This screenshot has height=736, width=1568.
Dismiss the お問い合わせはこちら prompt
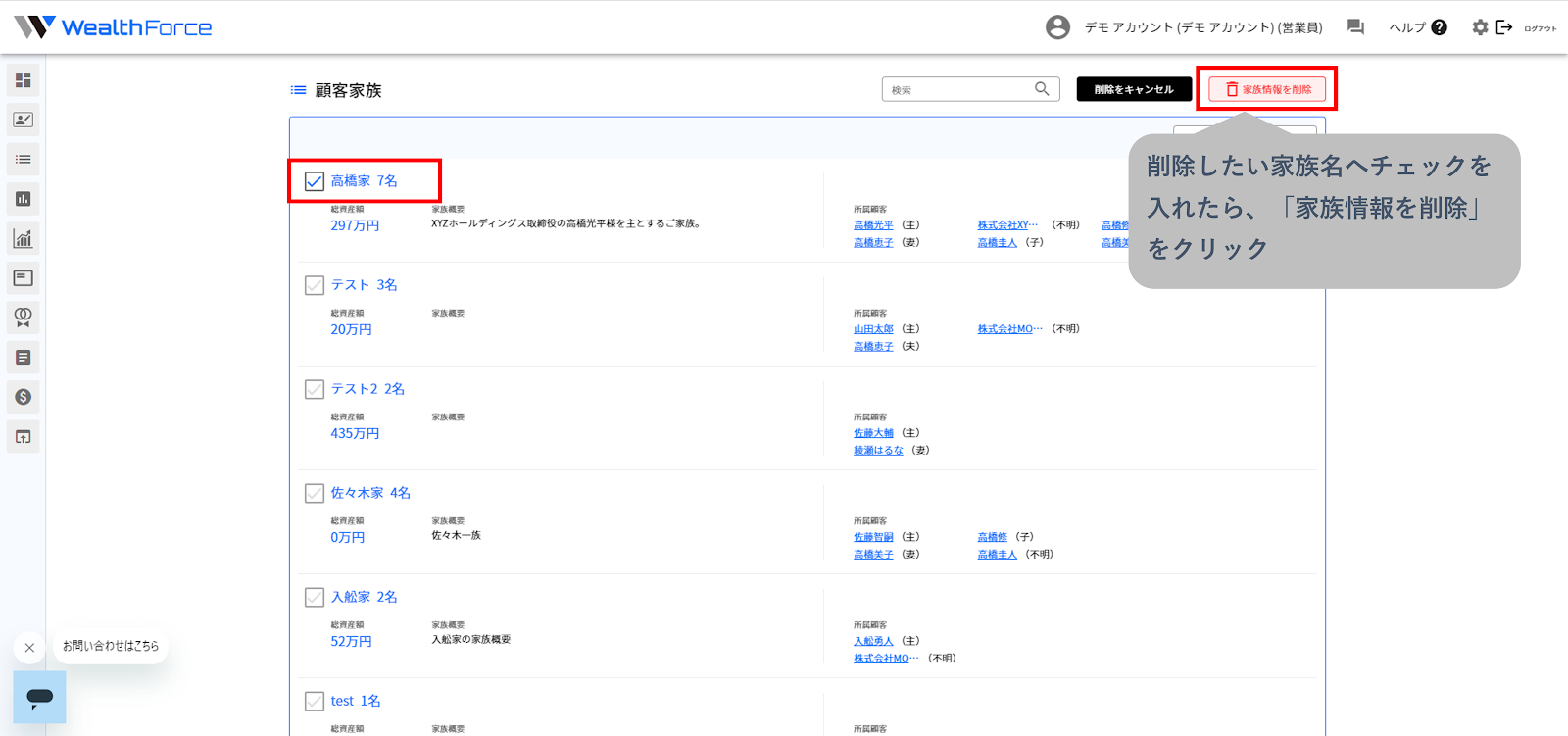(29, 647)
